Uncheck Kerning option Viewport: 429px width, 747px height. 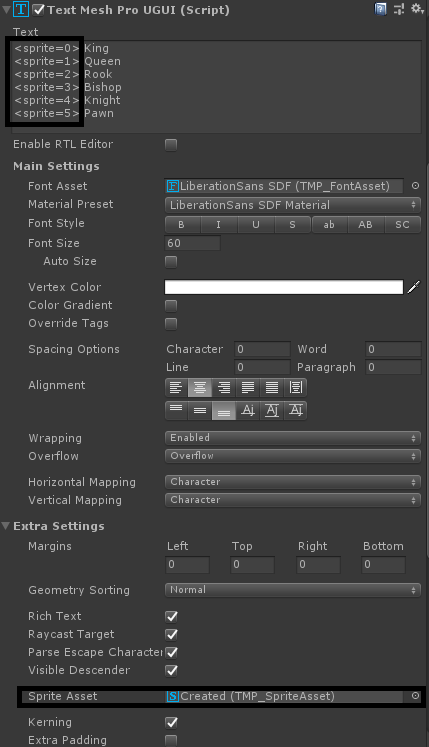(171, 722)
